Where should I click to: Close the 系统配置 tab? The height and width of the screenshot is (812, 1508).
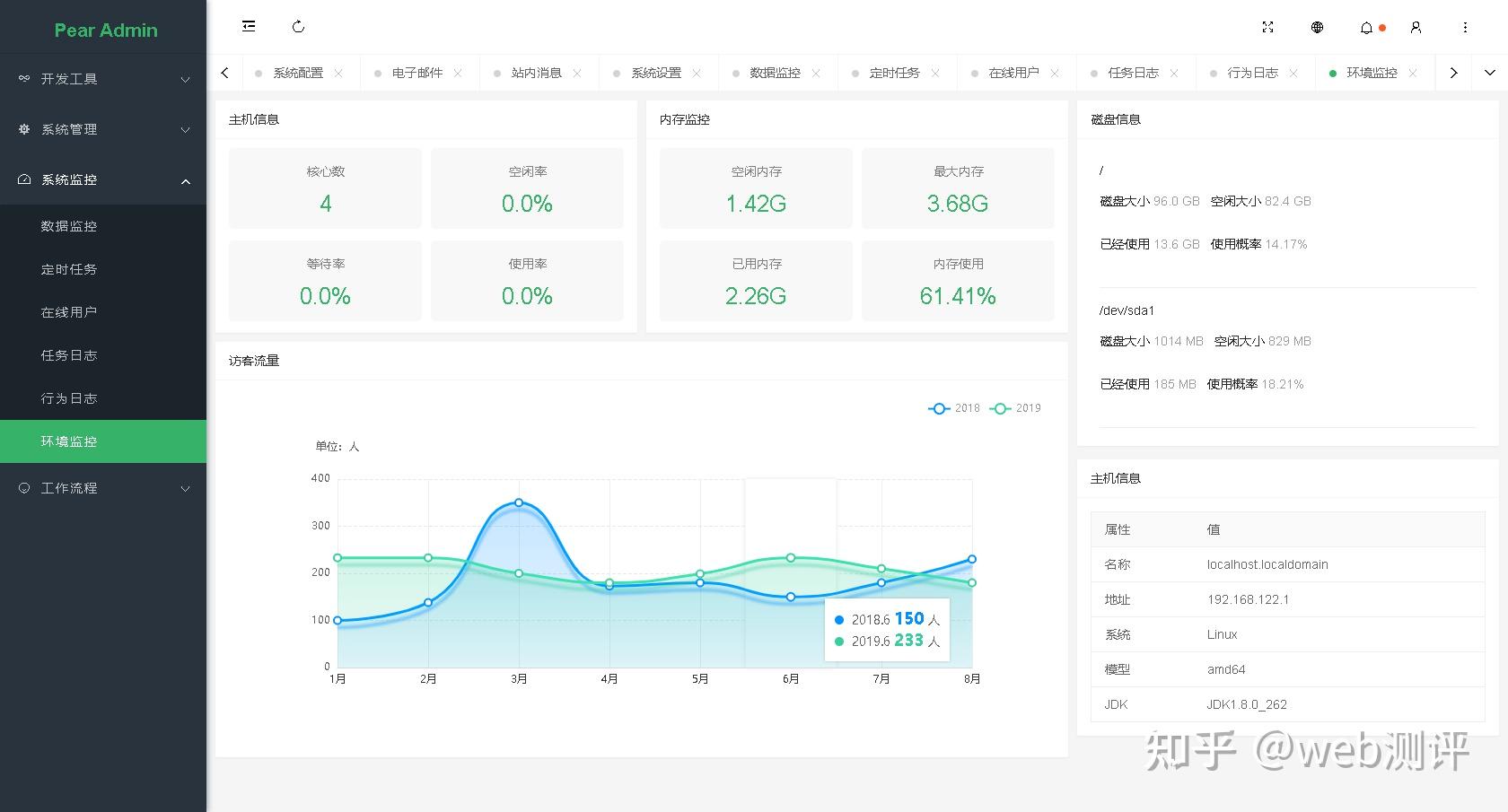[338, 73]
